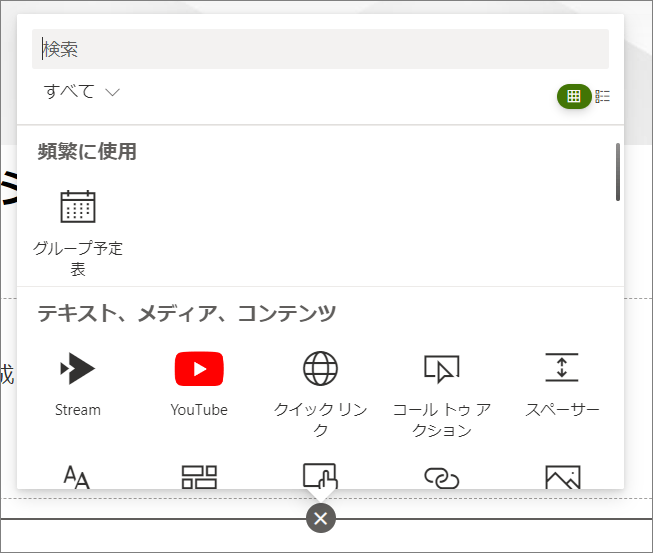Click the 頻繁に使用 section heading
Image resolution: width=653 pixels, height=553 pixels.
point(87,152)
